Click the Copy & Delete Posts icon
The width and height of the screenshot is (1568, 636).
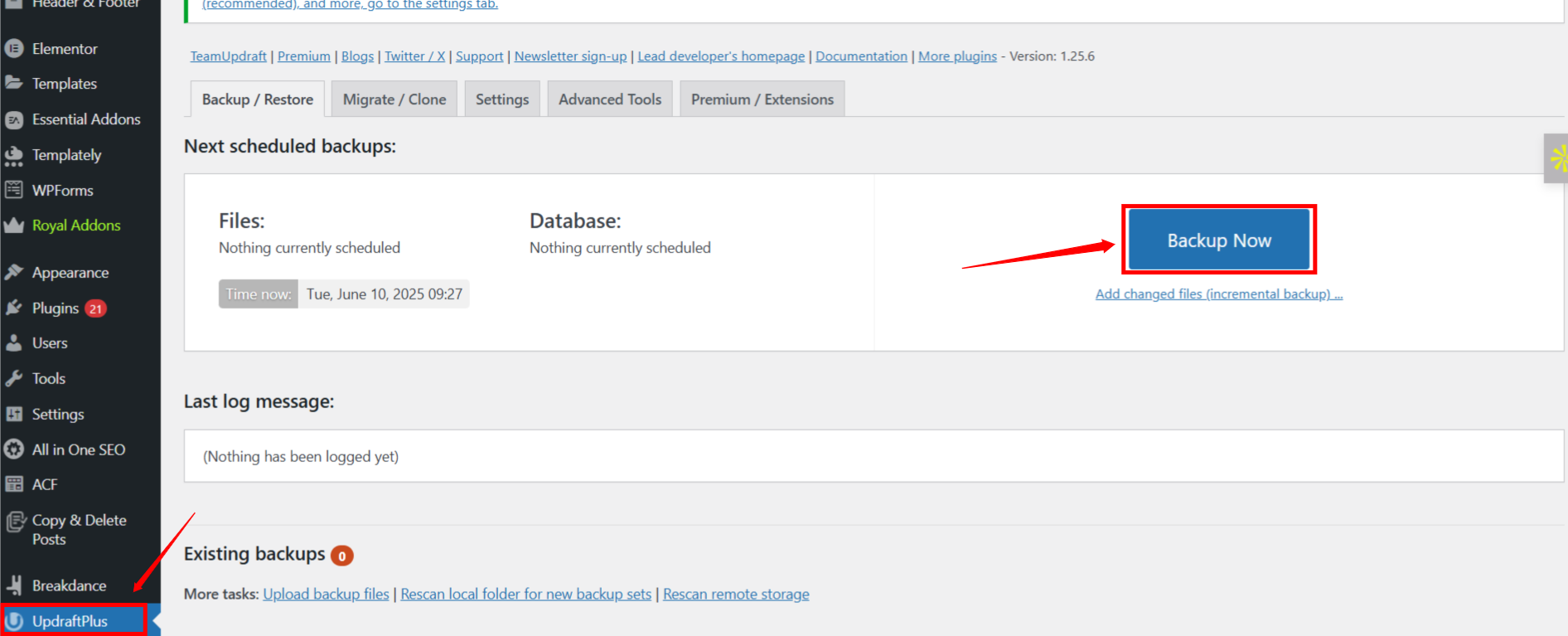(16, 522)
